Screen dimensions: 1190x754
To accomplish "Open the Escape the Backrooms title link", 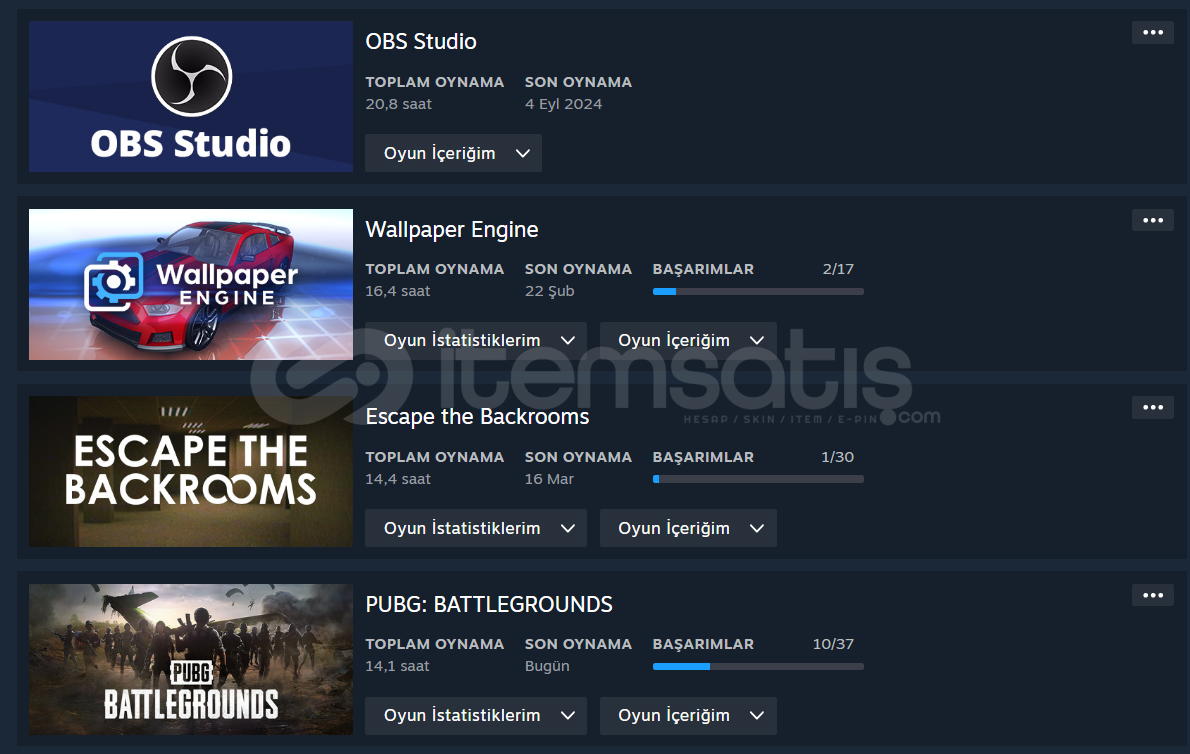I will click(x=477, y=416).
